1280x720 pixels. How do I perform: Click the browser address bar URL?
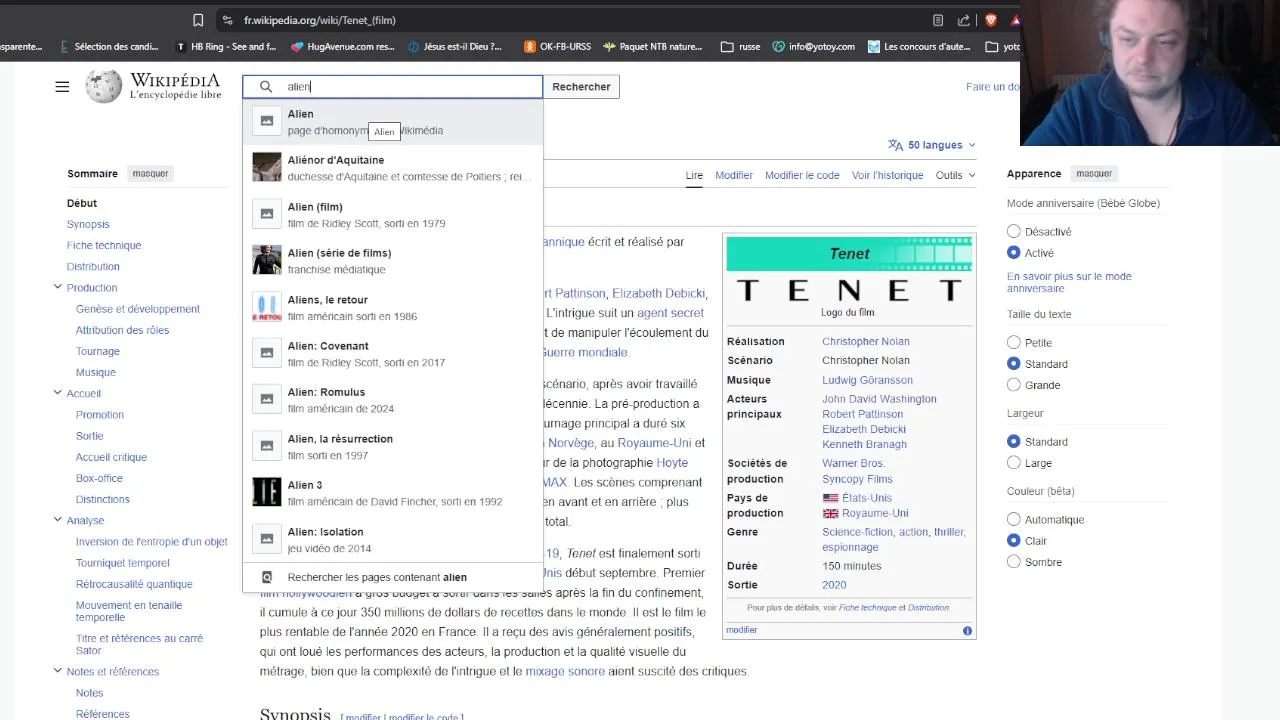320,20
